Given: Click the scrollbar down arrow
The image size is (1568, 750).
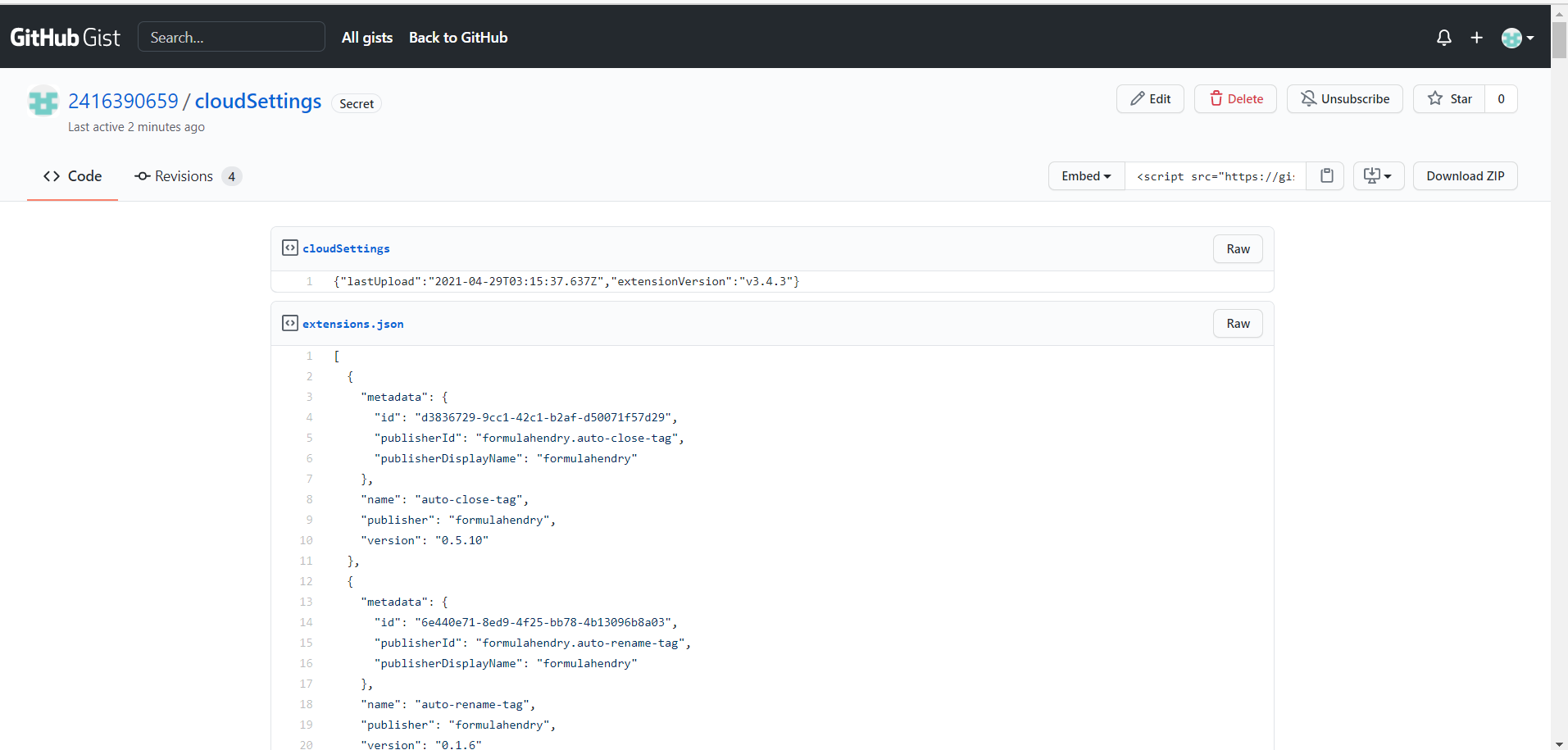Looking at the screenshot, I should pyautogui.click(x=1559, y=743).
